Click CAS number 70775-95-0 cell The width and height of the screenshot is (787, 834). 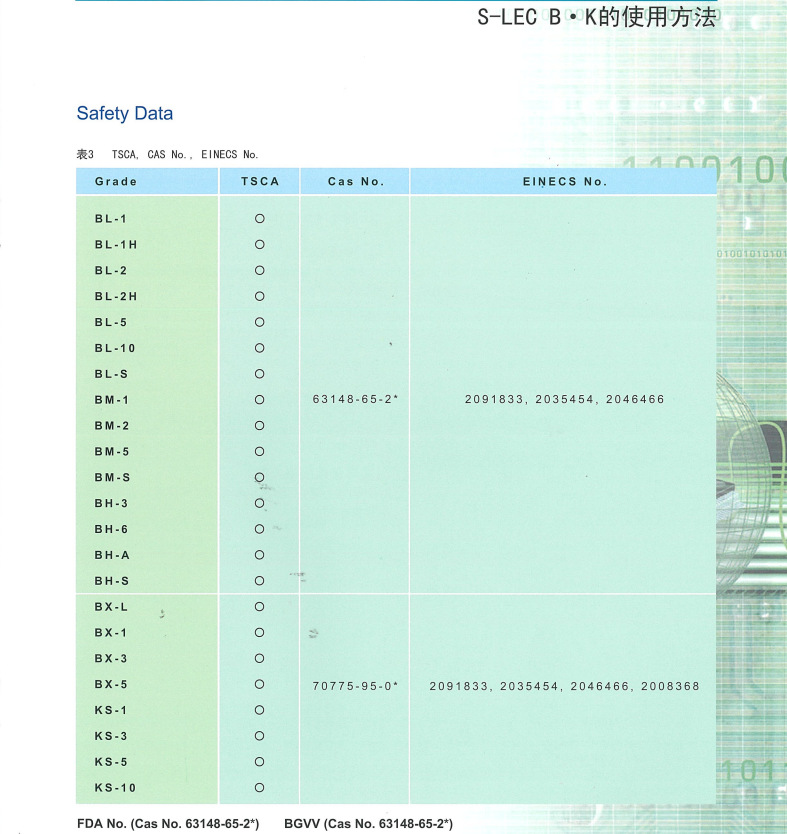point(355,686)
